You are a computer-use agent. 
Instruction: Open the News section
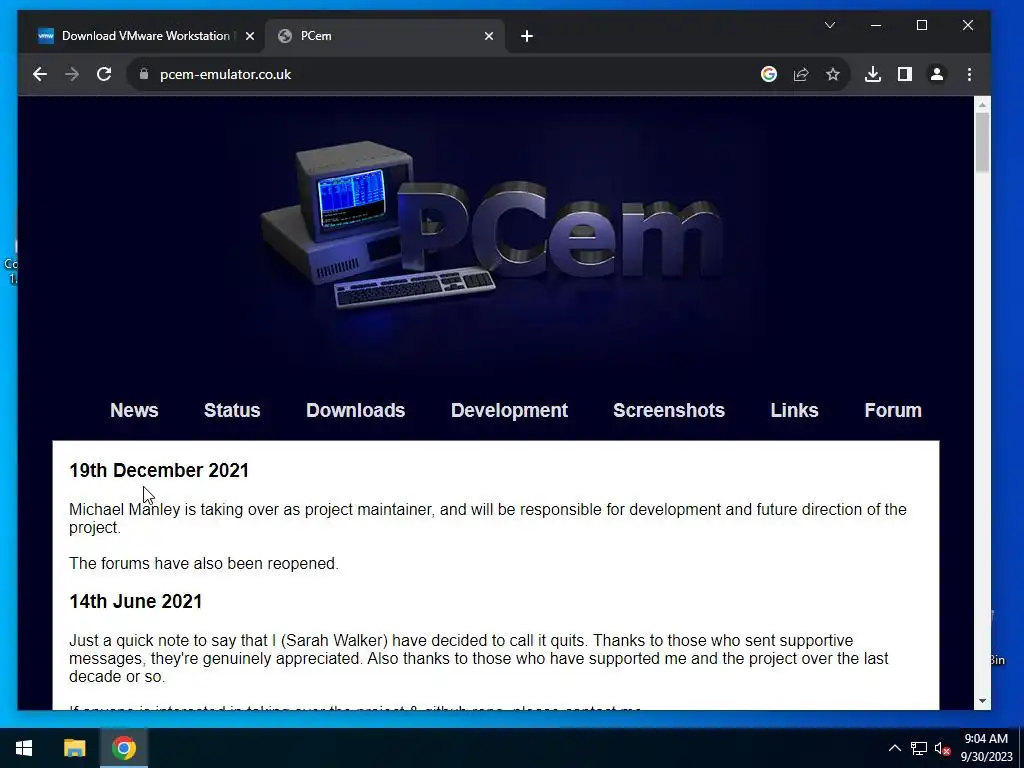pos(134,410)
